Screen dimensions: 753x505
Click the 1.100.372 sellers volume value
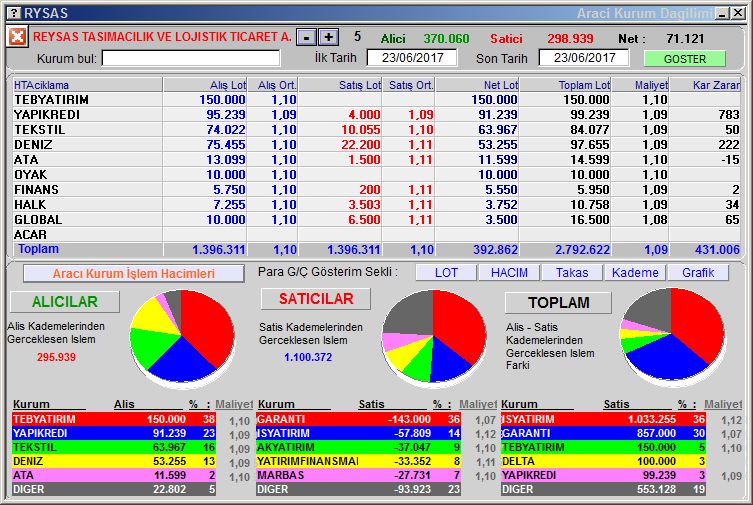click(308, 357)
